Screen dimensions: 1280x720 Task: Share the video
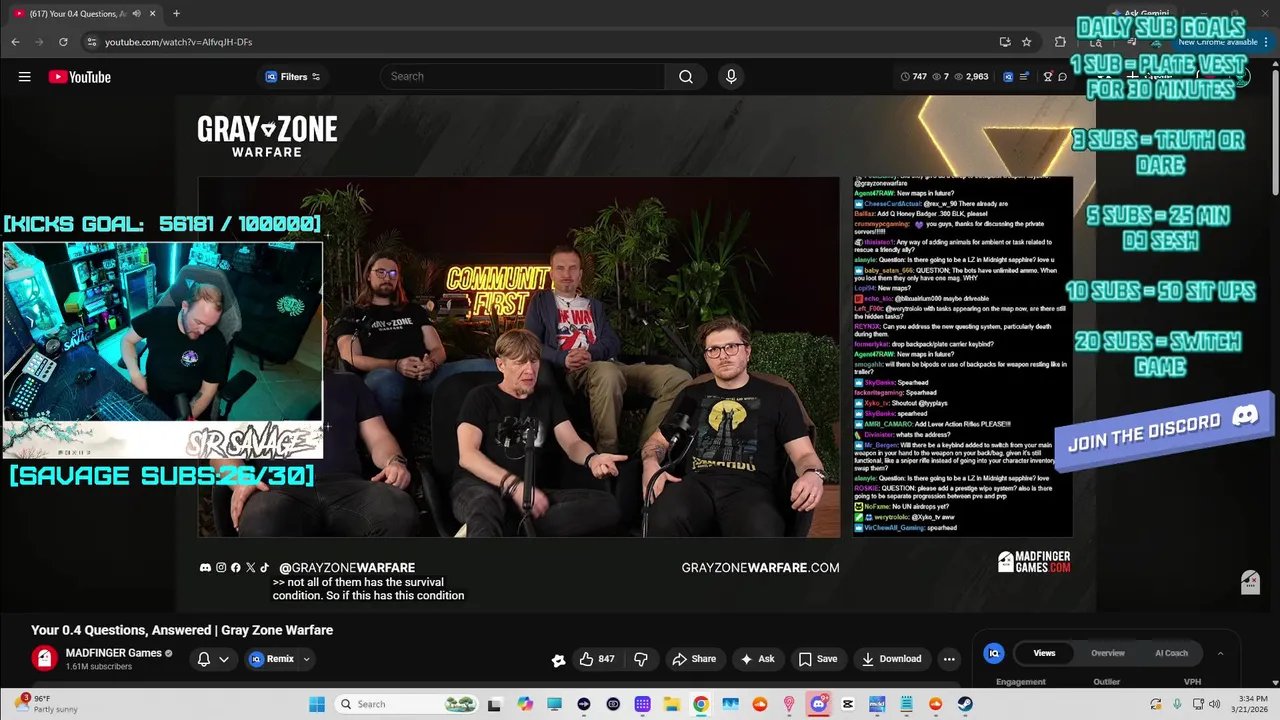coord(694,659)
